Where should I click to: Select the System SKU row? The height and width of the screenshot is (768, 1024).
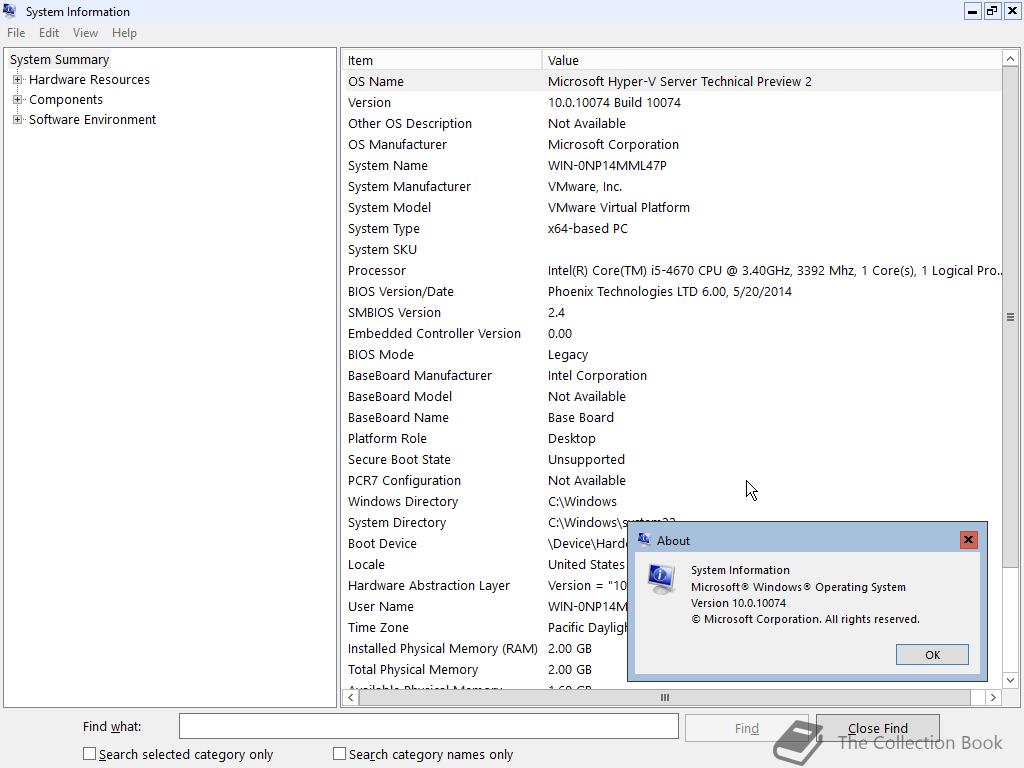pyautogui.click(x=671, y=249)
